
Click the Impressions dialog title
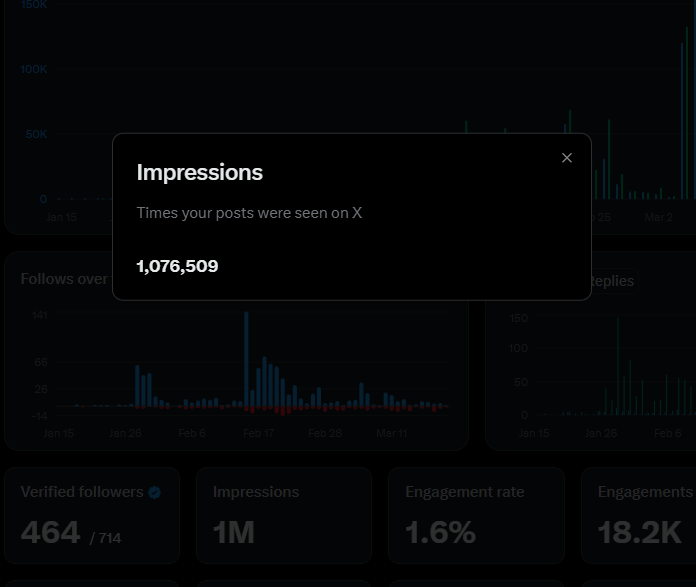[x=200, y=172]
